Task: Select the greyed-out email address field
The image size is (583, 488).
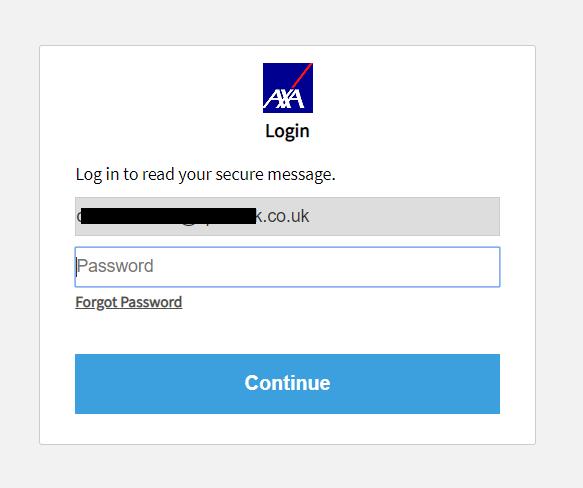Action: pos(287,216)
